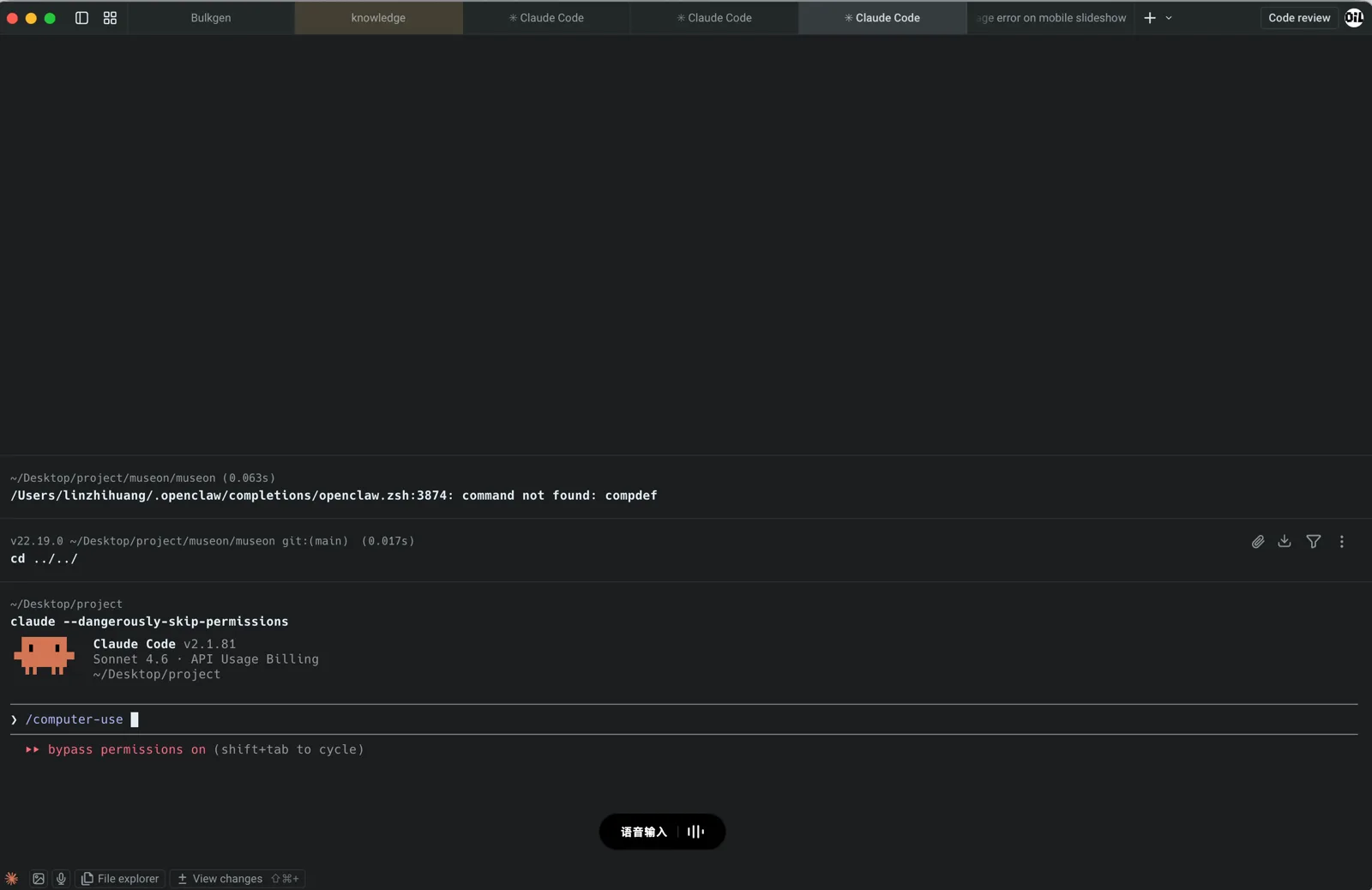The width and height of the screenshot is (1372, 890).
Task: Attach an image via the image icon
Action: (39, 878)
